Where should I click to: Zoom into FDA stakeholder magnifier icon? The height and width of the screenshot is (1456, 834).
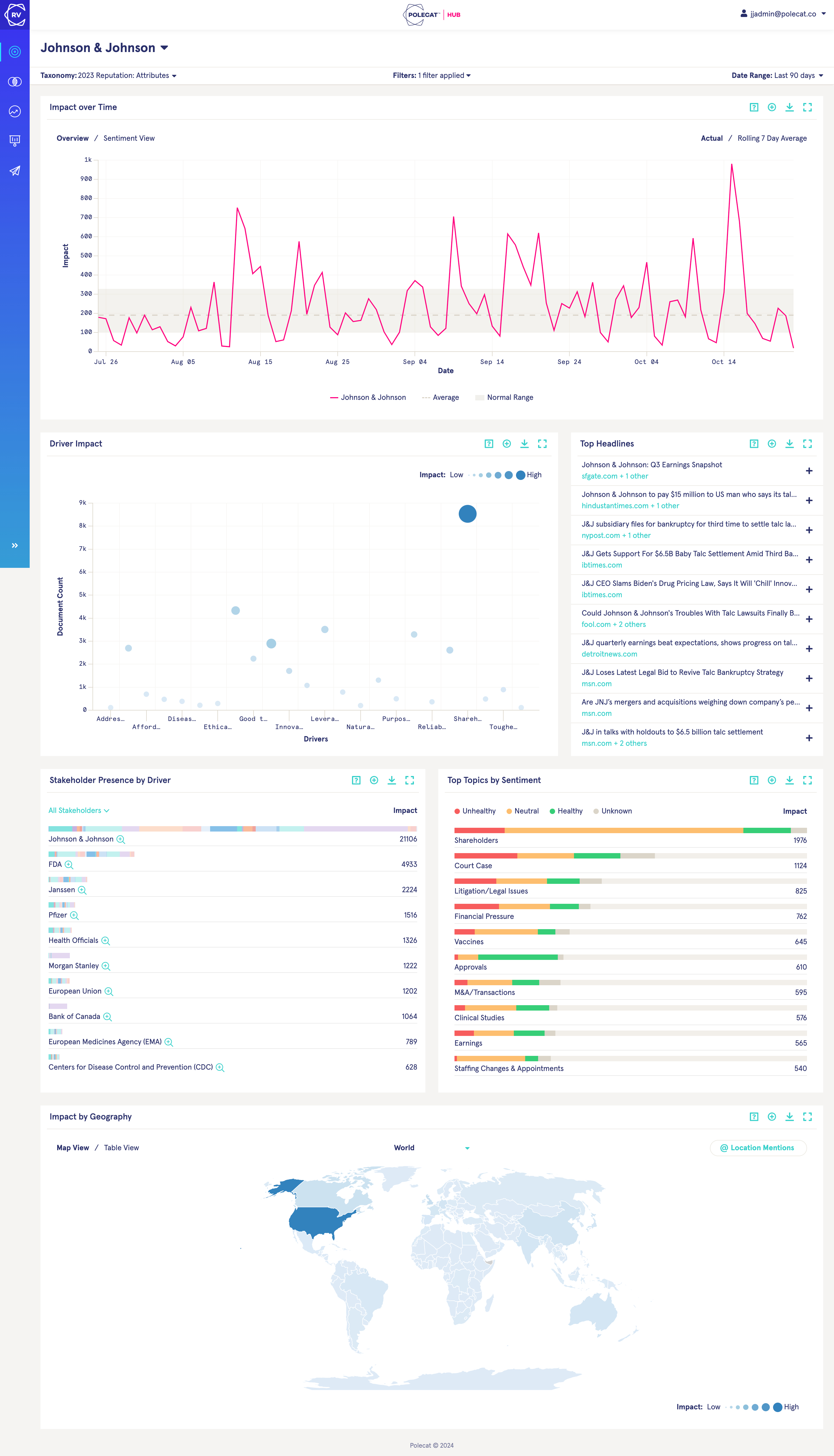(69, 864)
